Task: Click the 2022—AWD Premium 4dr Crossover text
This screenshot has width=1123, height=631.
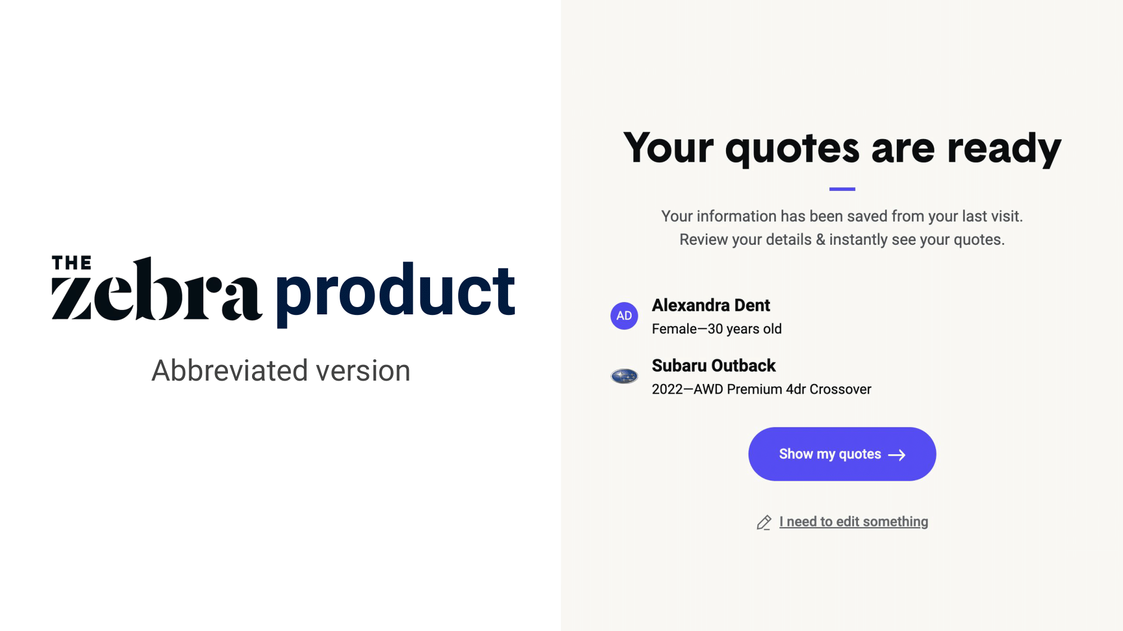Action: click(x=761, y=389)
